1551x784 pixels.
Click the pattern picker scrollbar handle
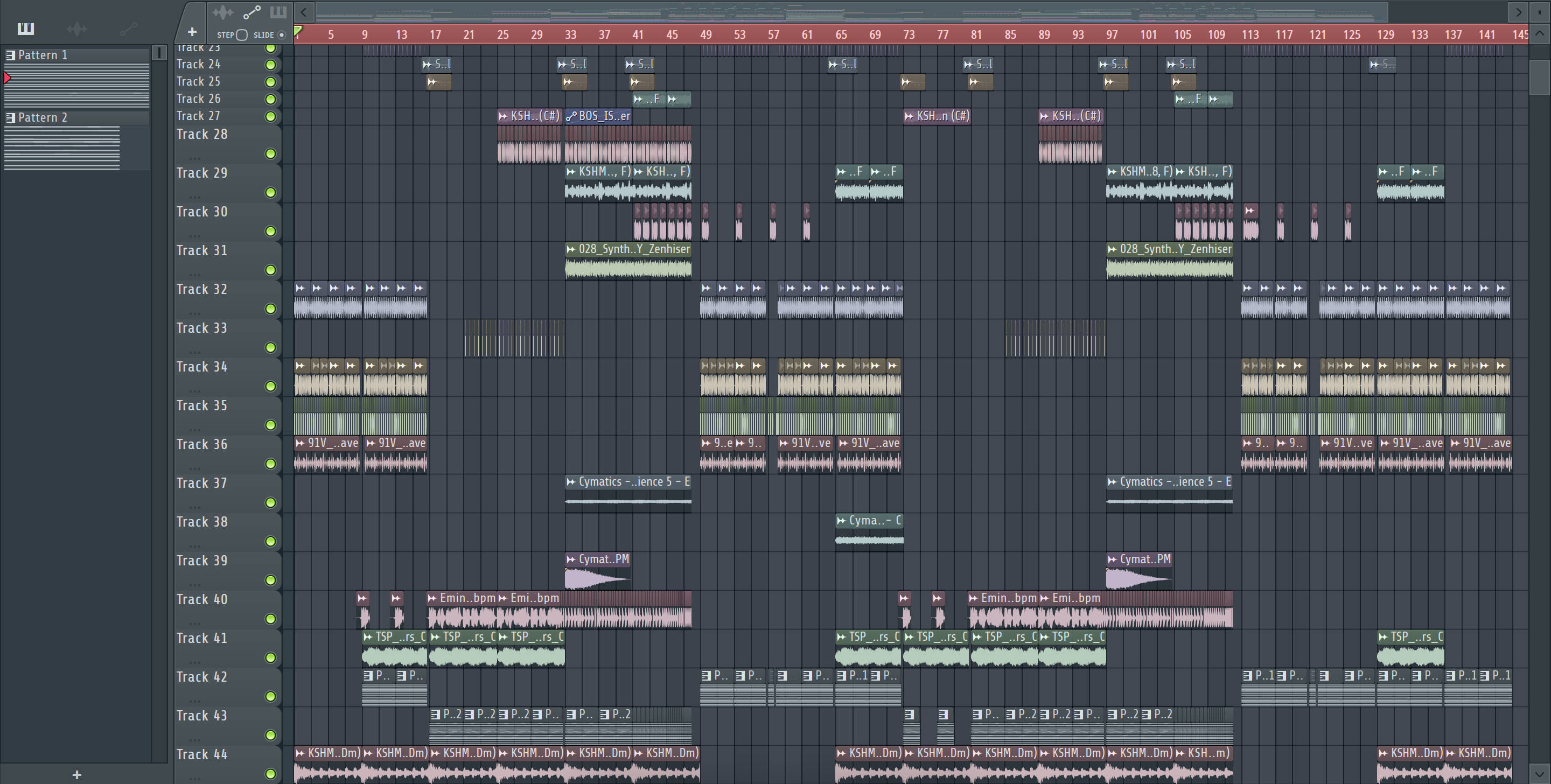point(159,54)
